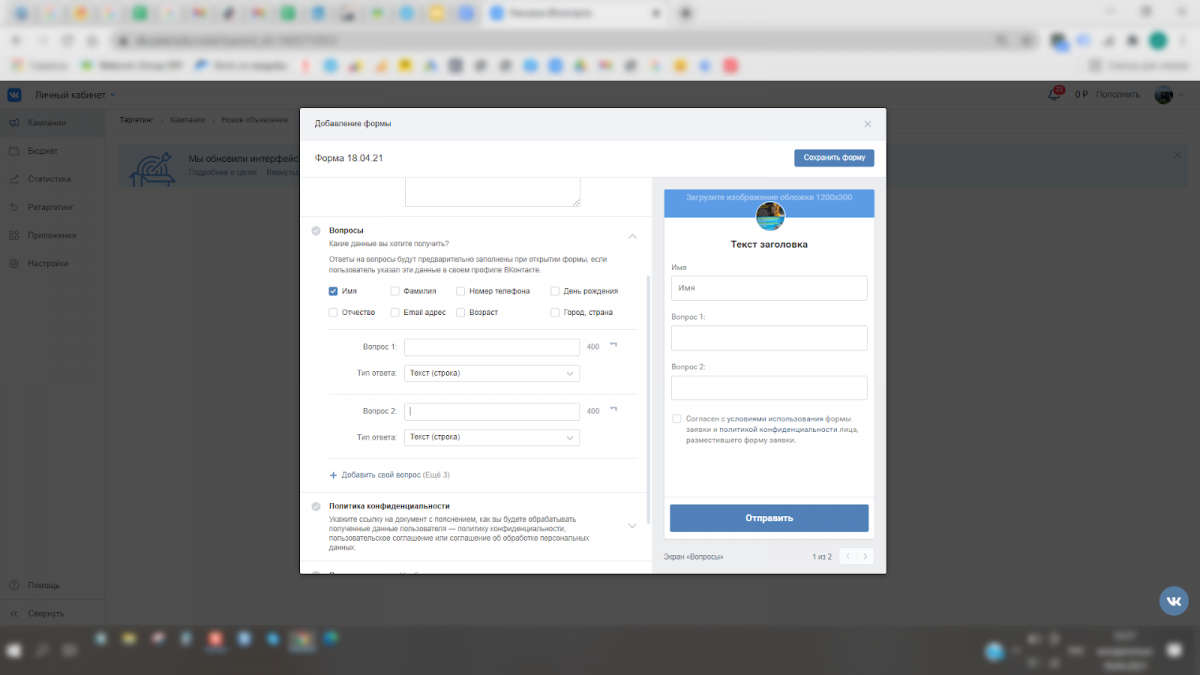Open 'Тип ответа' dropdown for Вопрос 2
The height and width of the screenshot is (675, 1200).
click(x=492, y=437)
